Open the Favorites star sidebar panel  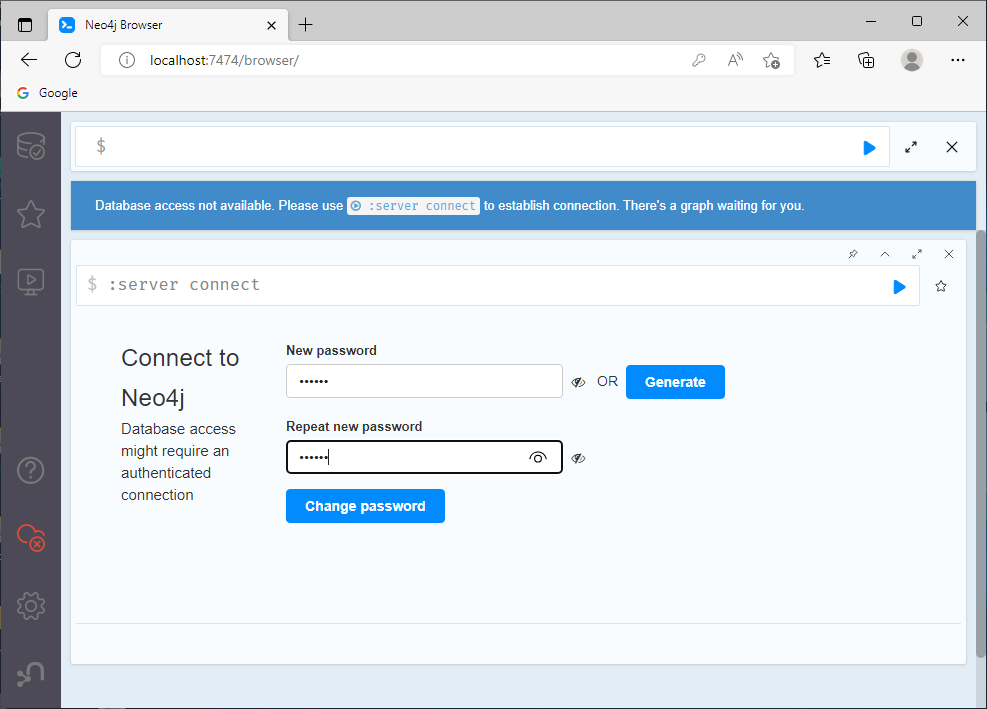[30, 214]
